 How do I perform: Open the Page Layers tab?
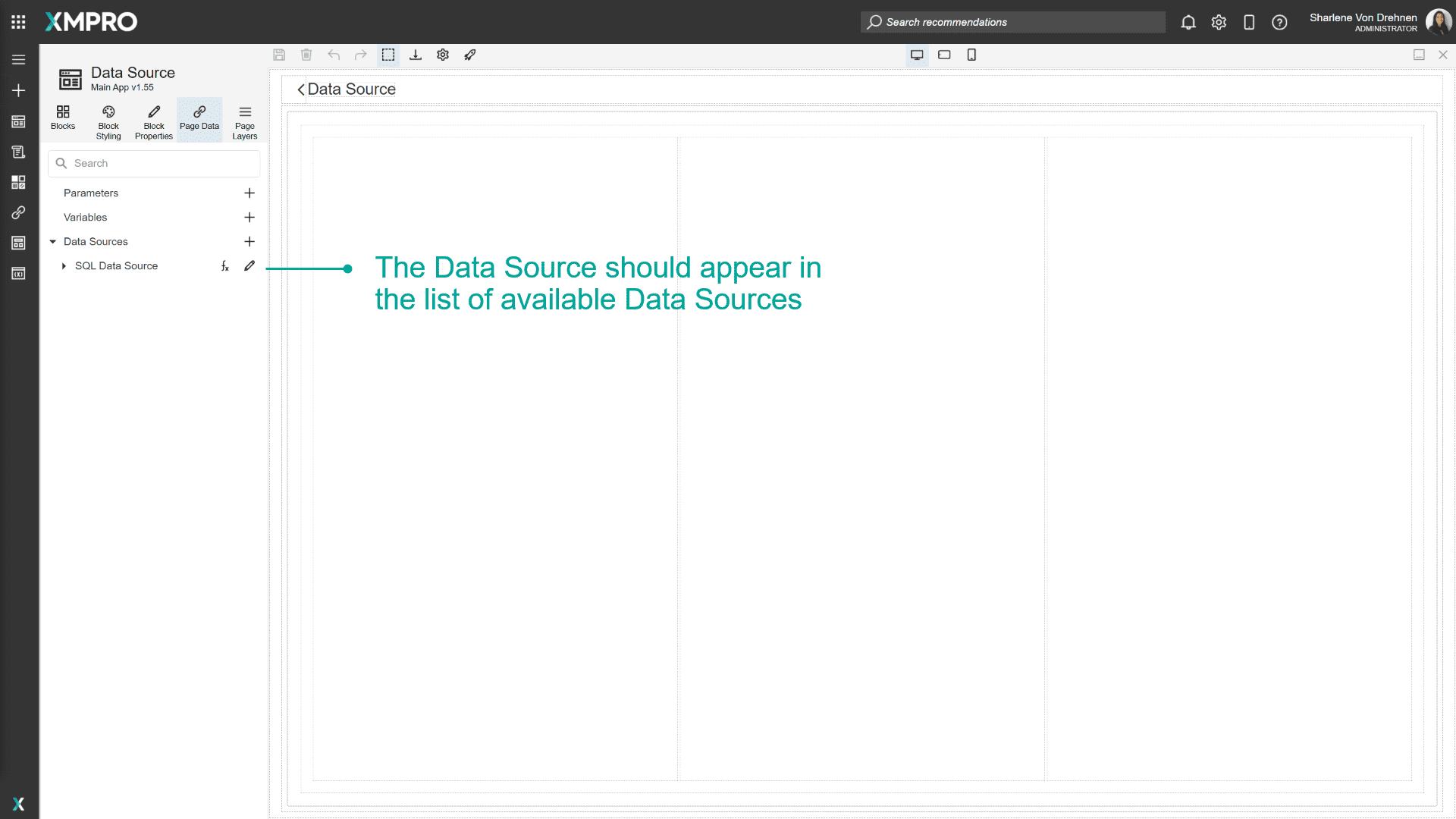[244, 120]
